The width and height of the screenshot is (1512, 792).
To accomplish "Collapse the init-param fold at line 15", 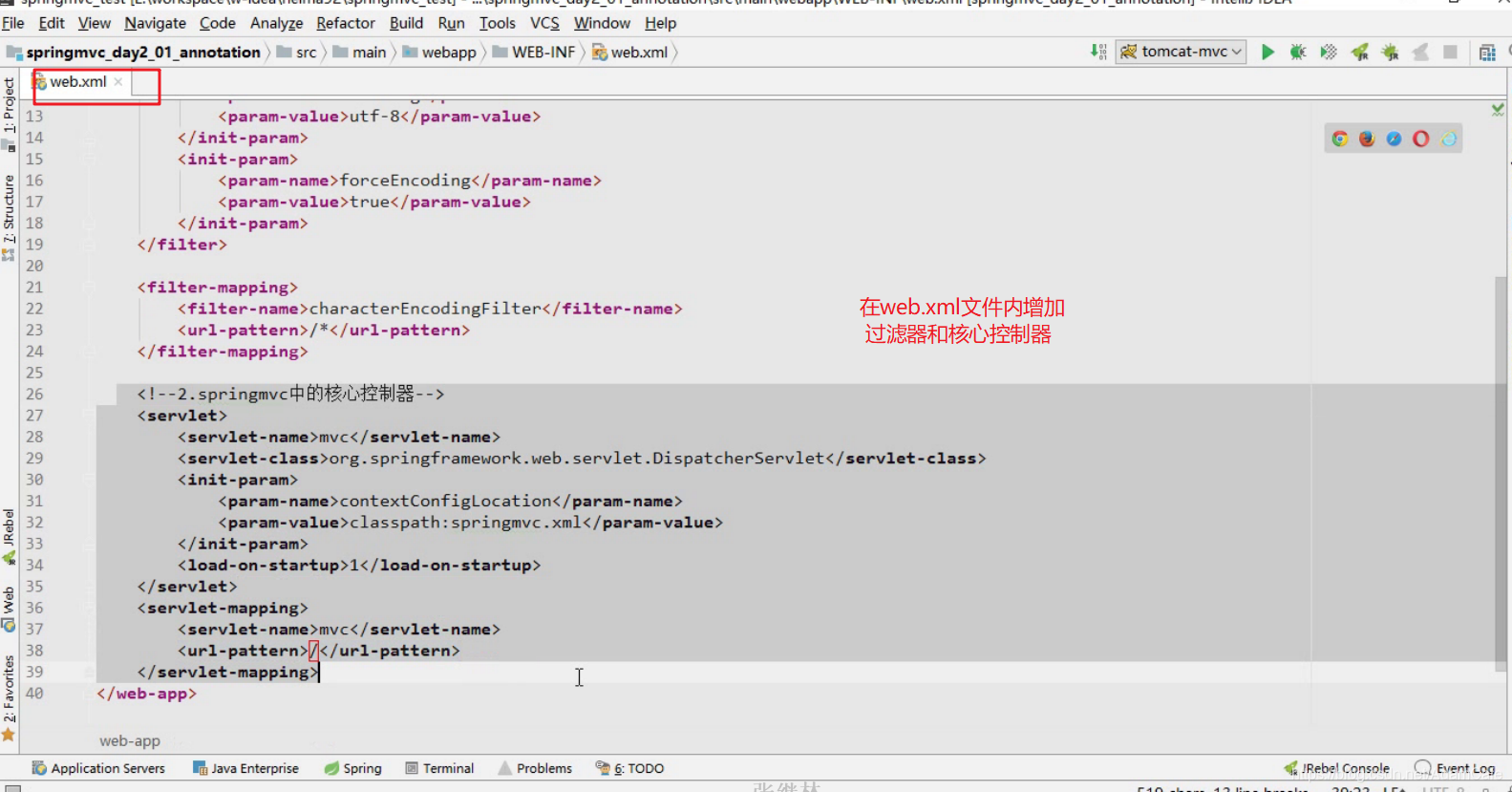I will (89, 160).
